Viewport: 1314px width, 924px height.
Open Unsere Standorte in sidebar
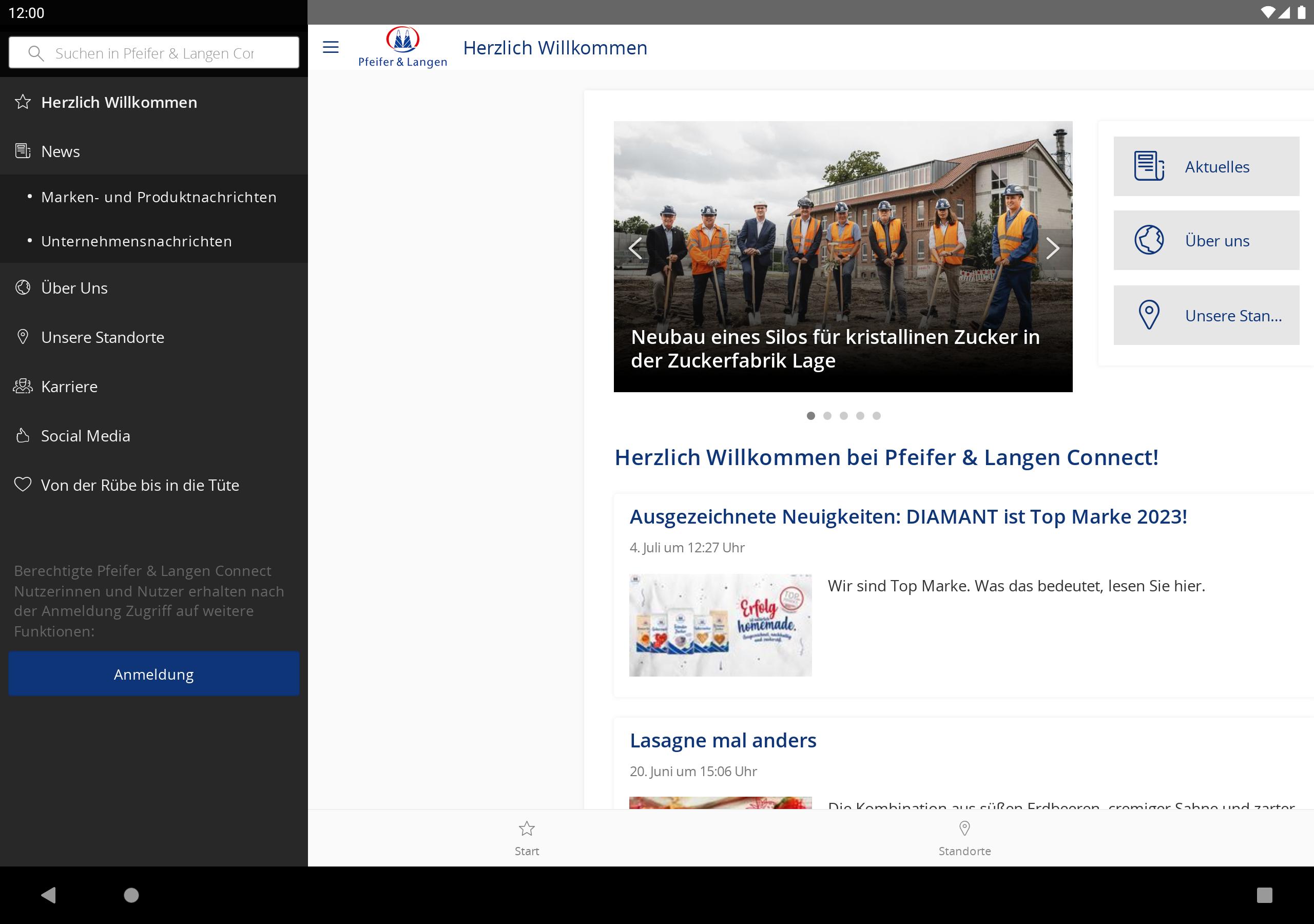tap(154, 337)
